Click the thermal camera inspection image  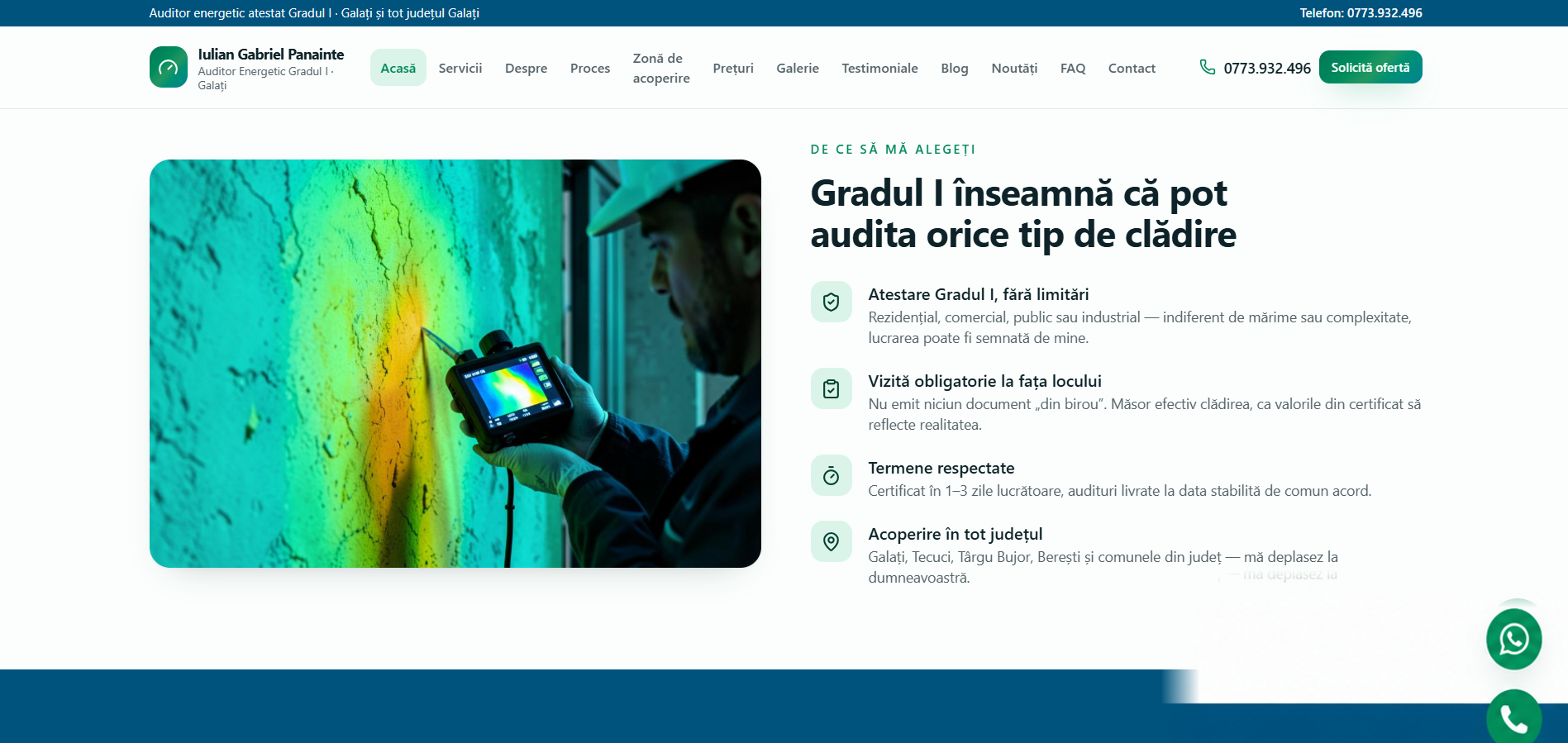click(x=455, y=364)
